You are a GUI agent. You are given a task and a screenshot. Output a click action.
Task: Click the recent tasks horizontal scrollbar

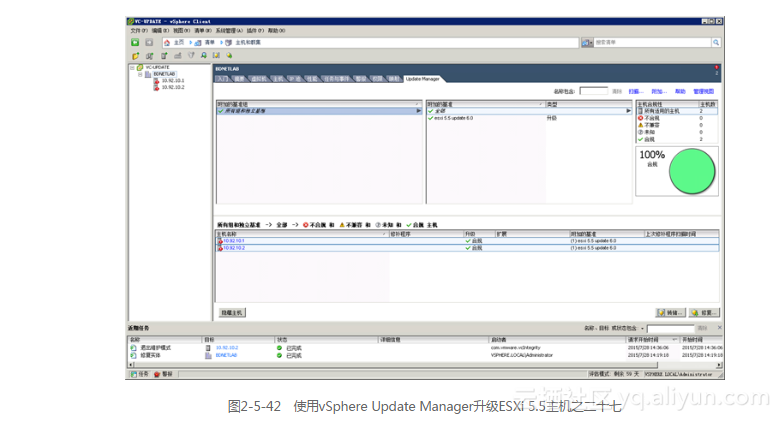point(425,365)
